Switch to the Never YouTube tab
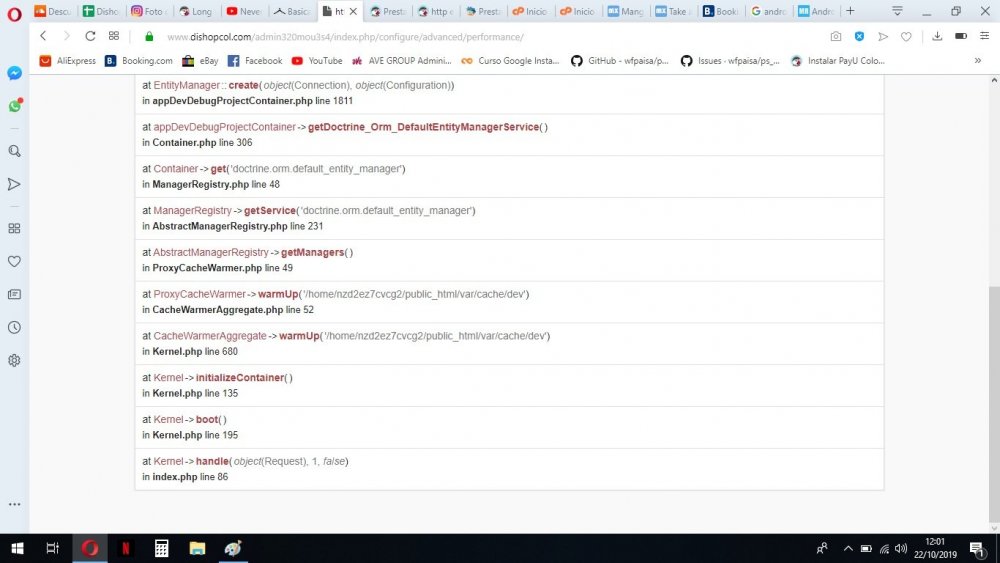 (x=244, y=11)
